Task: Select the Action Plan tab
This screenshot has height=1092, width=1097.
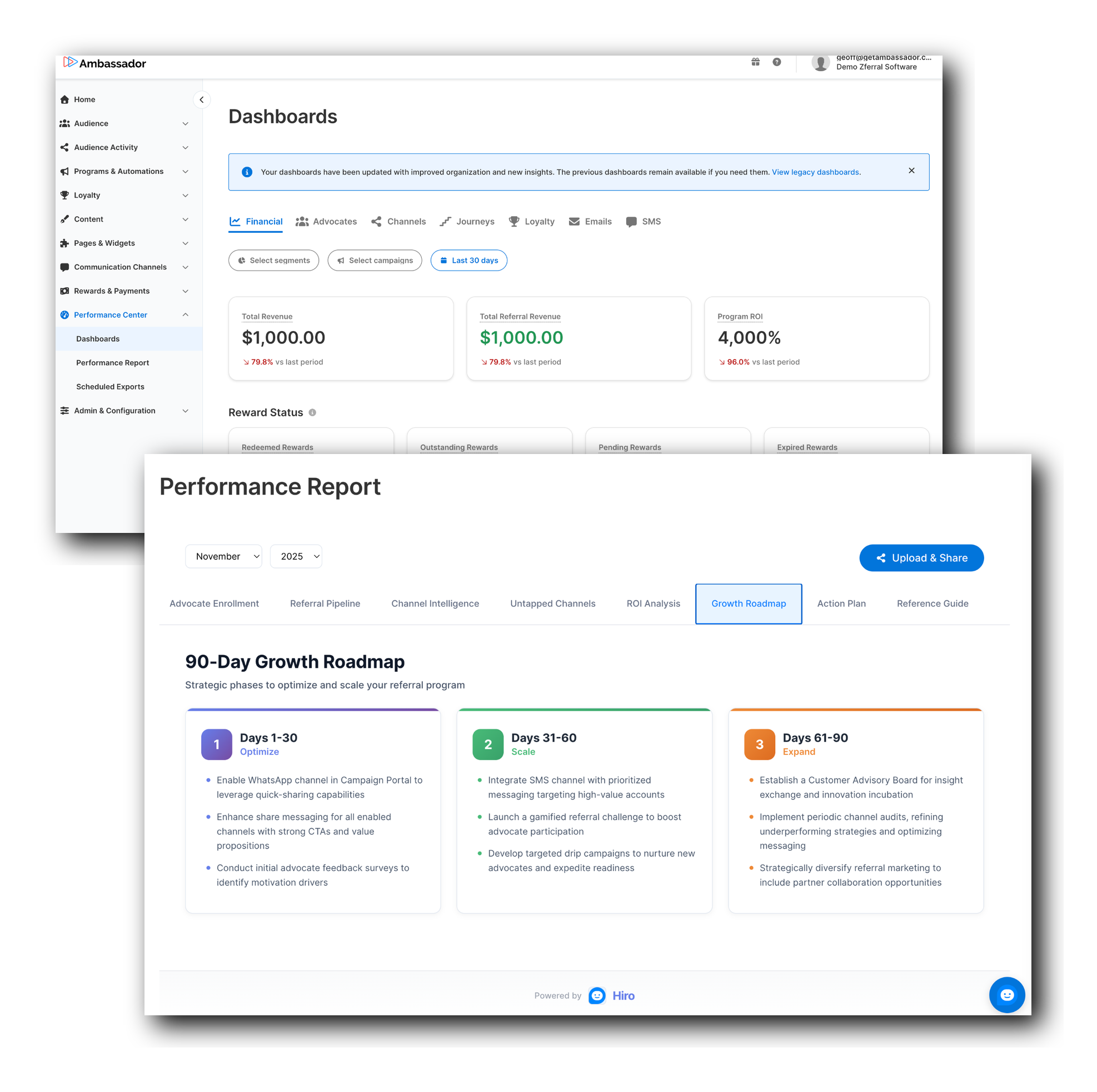Action: 841,604
